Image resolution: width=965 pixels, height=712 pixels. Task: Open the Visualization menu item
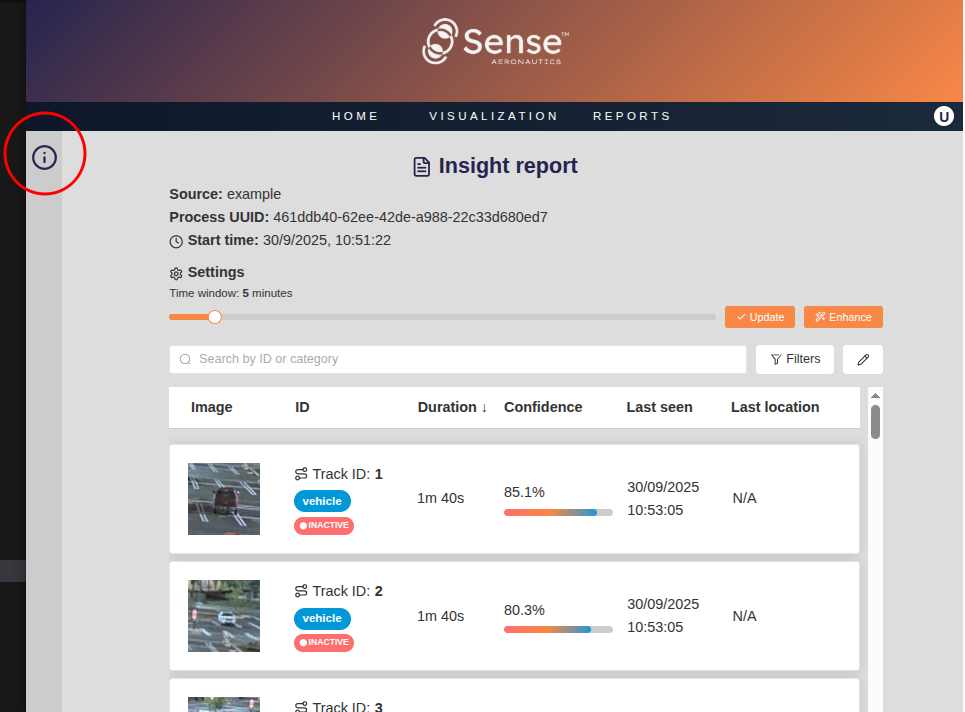coord(493,116)
